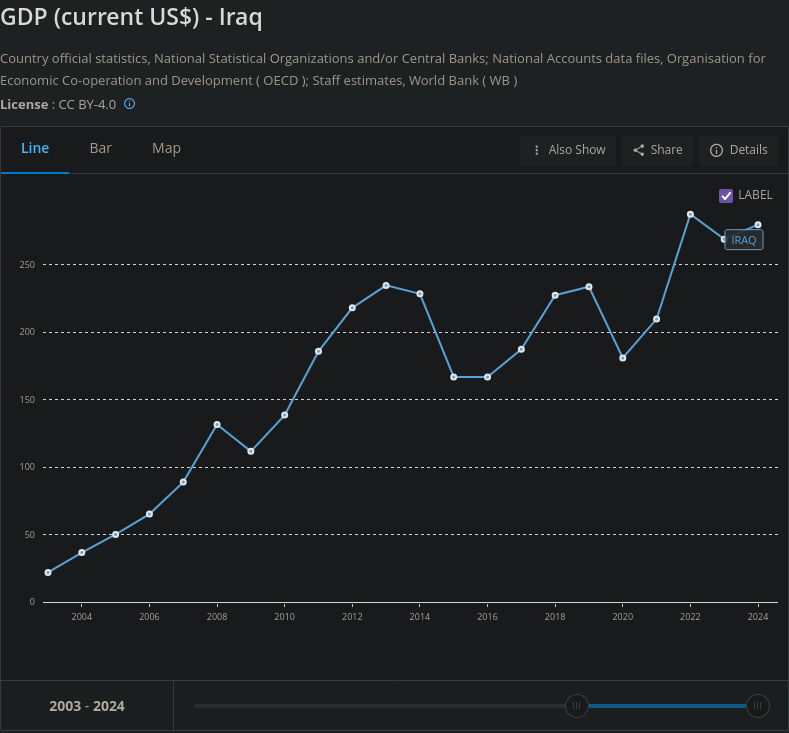Click the IRAQ series label tag
Viewport: 789px width, 733px height.
click(744, 240)
